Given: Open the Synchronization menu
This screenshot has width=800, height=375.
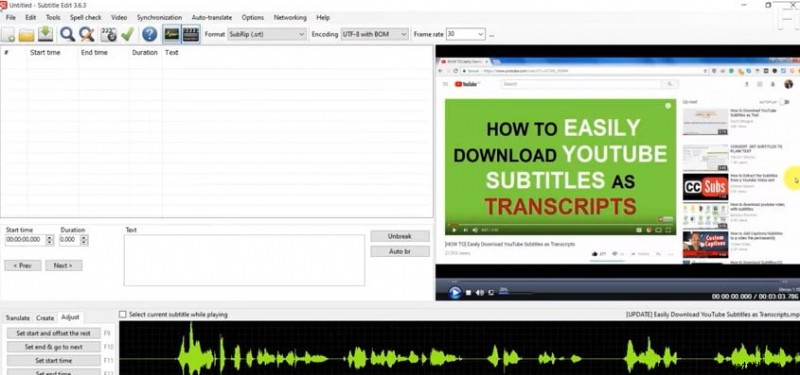Looking at the screenshot, I should tap(159, 17).
